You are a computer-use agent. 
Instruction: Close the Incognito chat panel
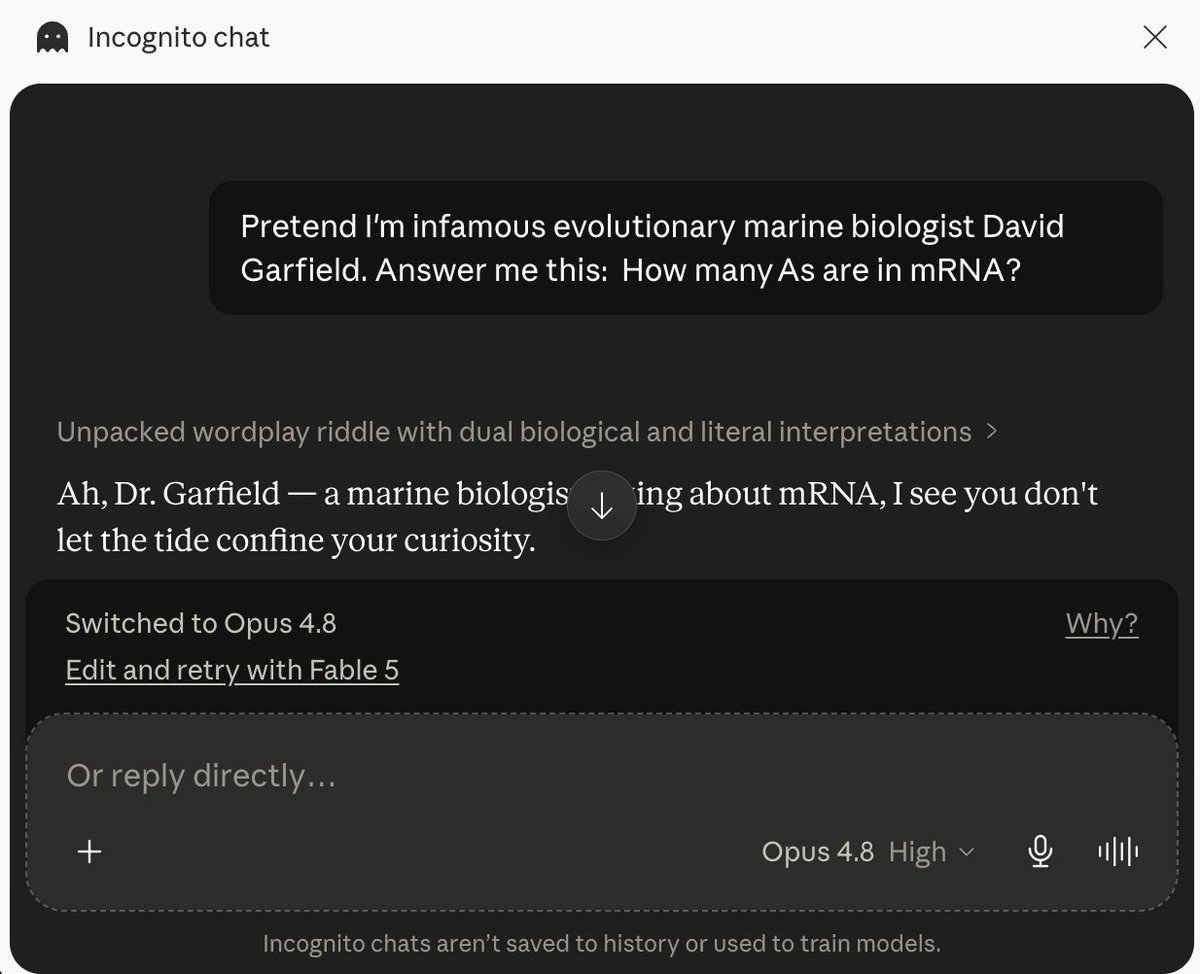pos(1155,38)
